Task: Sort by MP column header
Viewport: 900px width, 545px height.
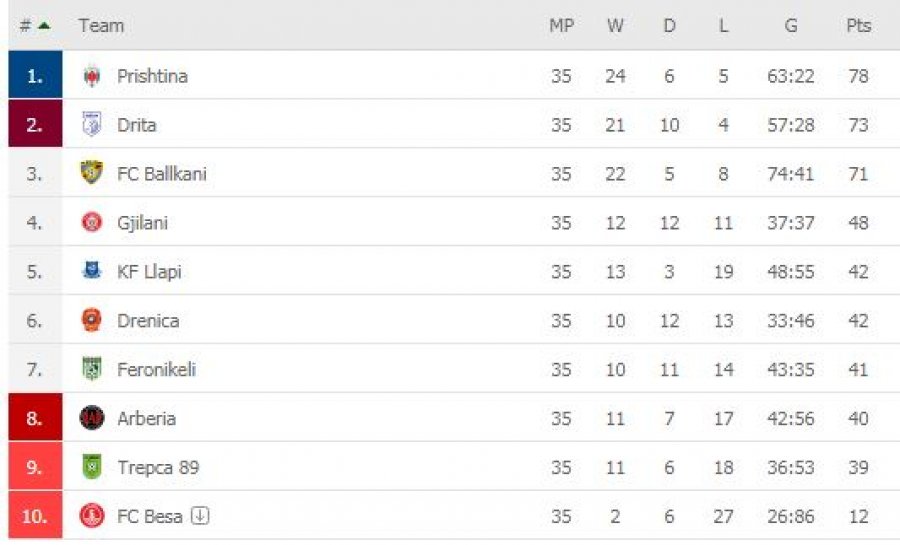Action: point(561,26)
